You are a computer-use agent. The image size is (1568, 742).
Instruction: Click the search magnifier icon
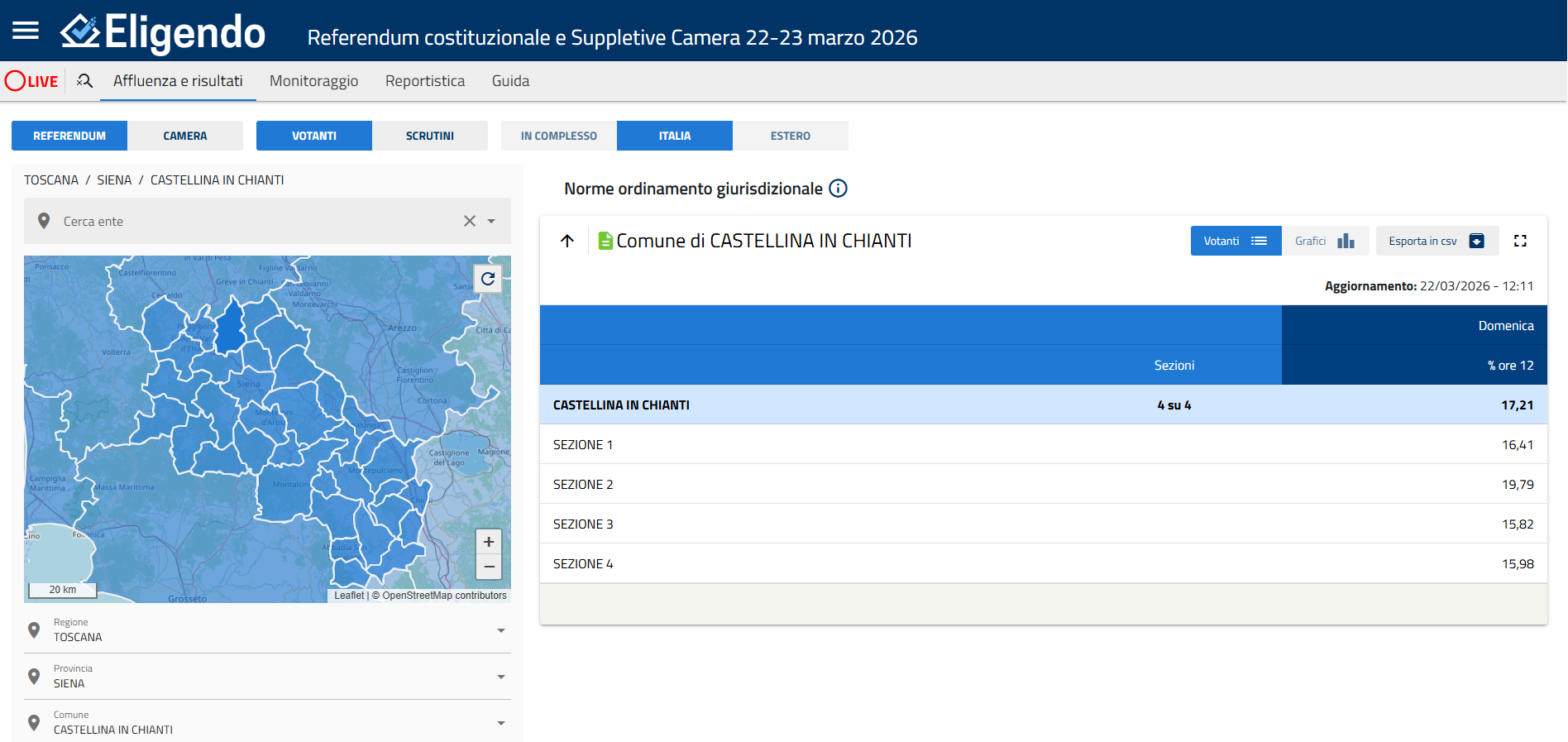point(84,81)
